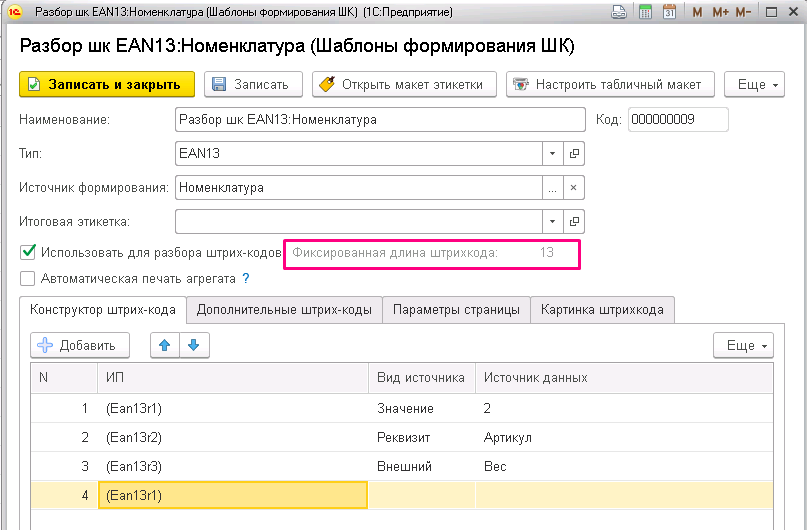
Task: Click the M+ memory add button
Action: click(721, 12)
